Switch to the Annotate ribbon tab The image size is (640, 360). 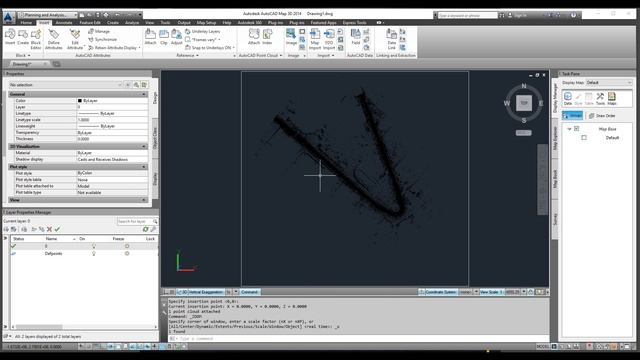click(64, 23)
